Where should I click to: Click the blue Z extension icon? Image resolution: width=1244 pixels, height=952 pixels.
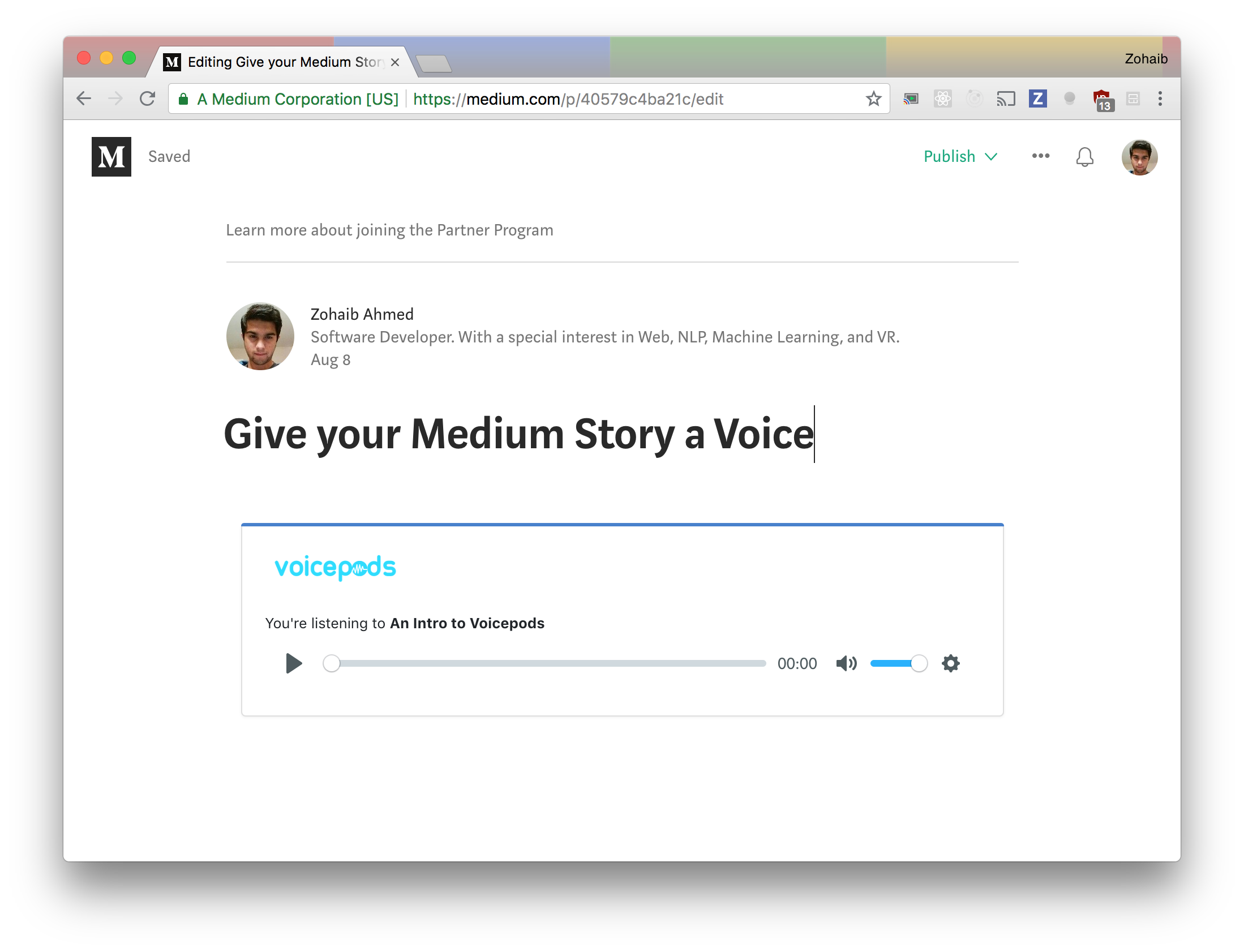1037,98
